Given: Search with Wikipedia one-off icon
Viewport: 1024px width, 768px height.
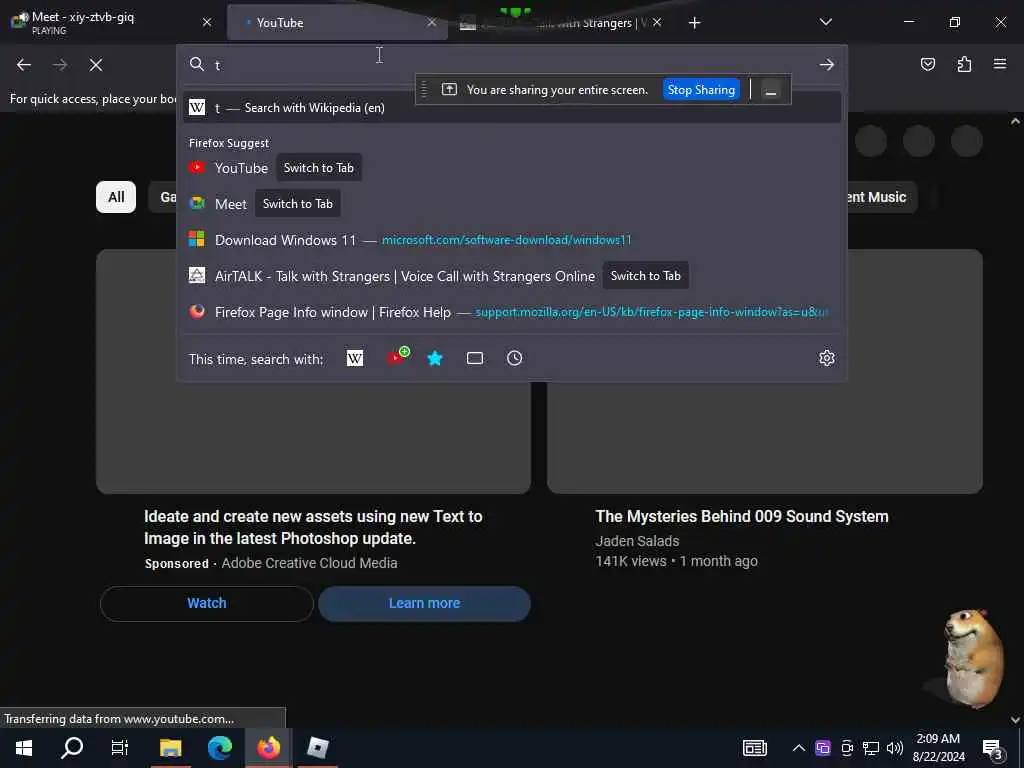Looking at the screenshot, I should 355,359.
